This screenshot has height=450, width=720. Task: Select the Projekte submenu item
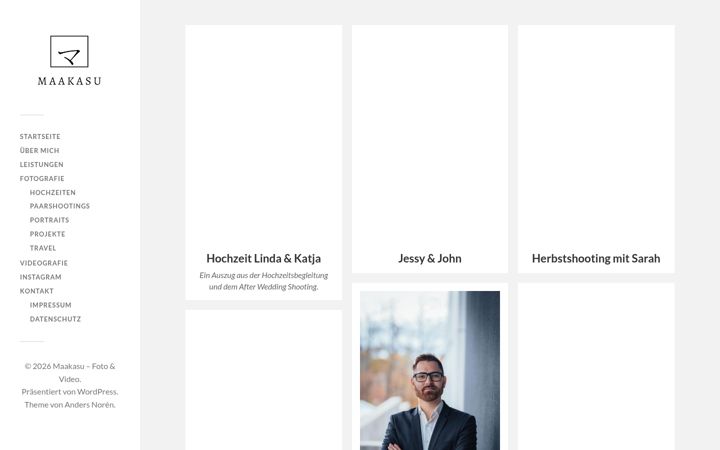pyautogui.click(x=48, y=234)
